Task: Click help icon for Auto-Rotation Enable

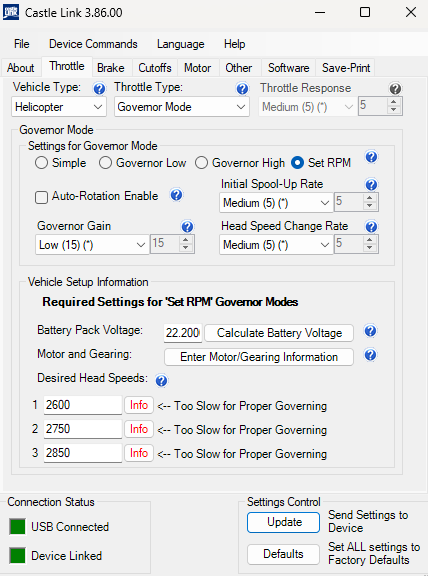Action: [x=176, y=195]
